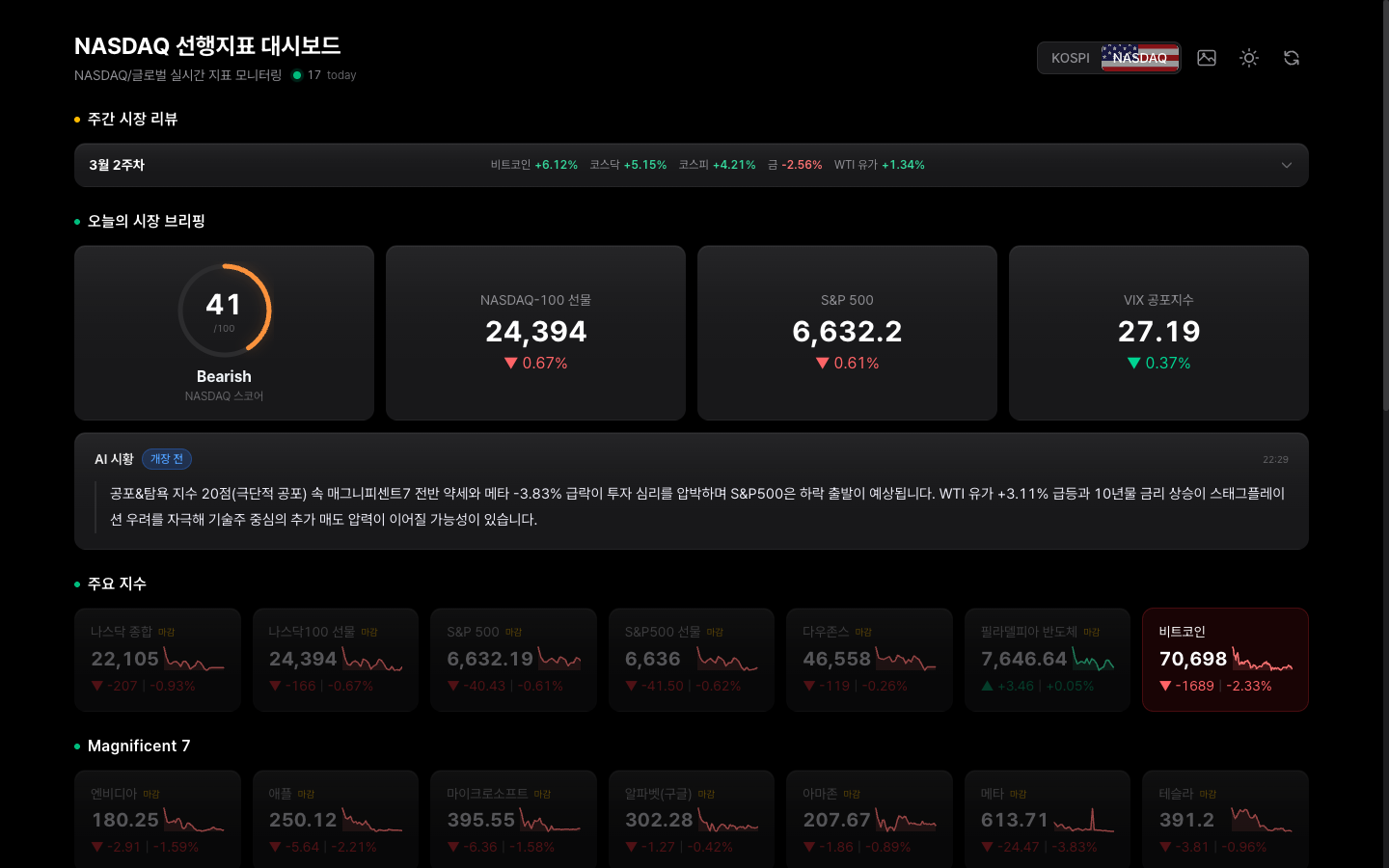The image size is (1389, 868).
Task: Click the 나스닥 종합 sparkline chart
Action: click(x=194, y=661)
